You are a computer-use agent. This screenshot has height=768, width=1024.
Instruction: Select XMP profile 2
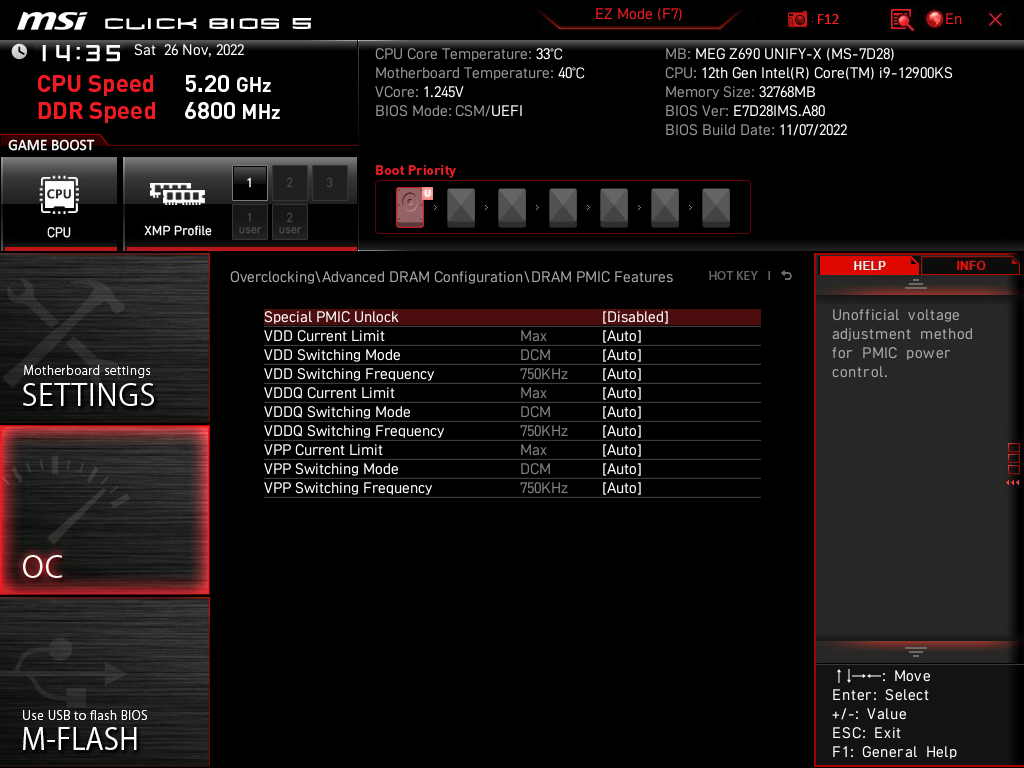point(289,183)
